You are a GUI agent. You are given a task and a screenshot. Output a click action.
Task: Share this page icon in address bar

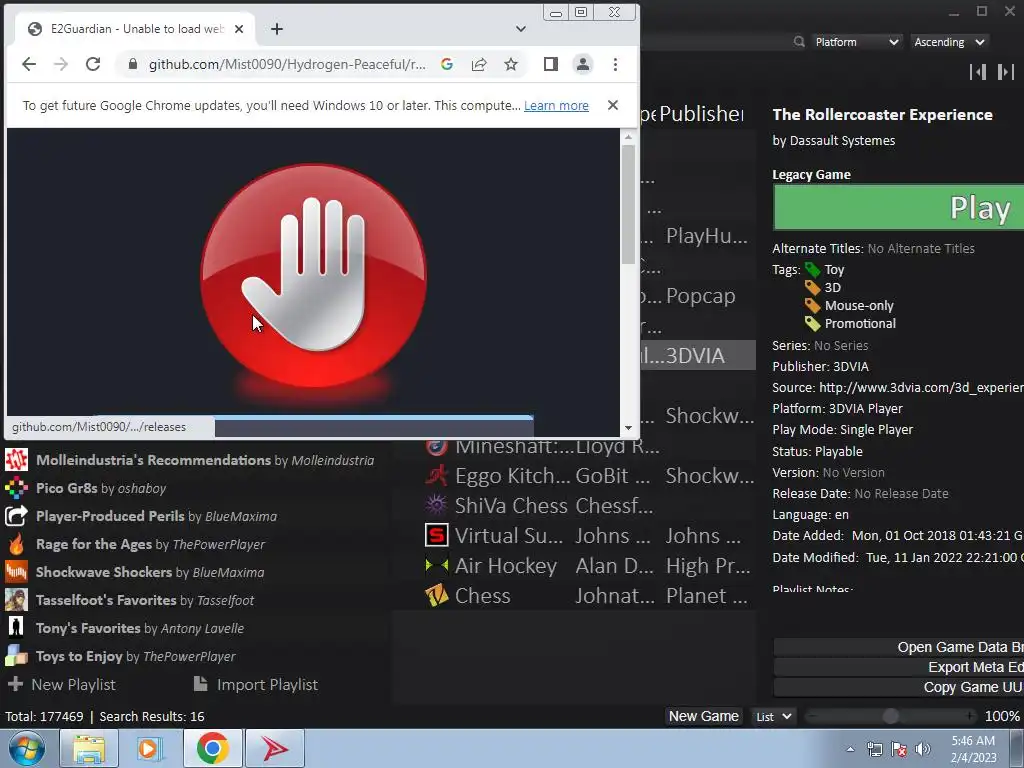479,64
